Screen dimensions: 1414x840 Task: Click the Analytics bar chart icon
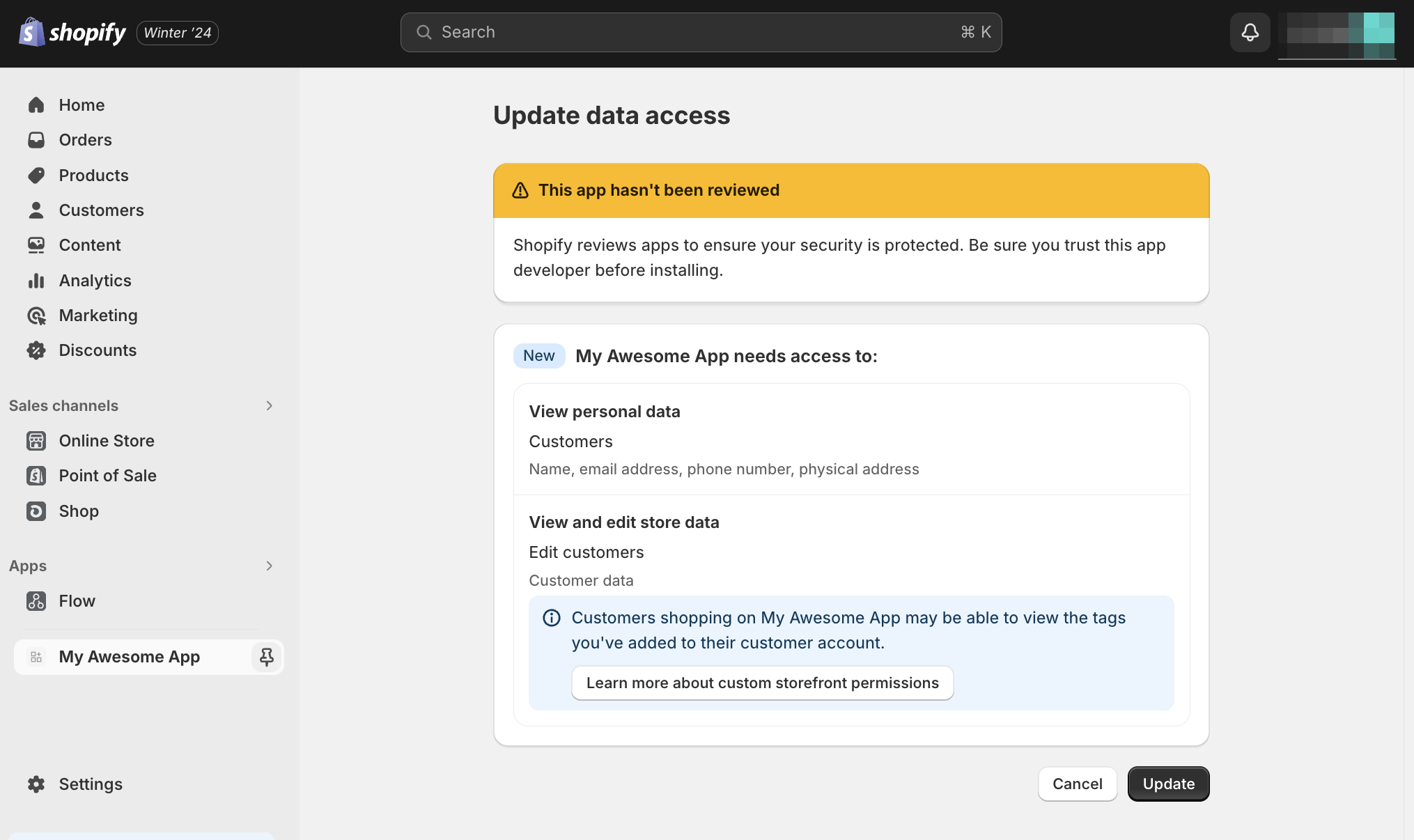tap(36, 281)
